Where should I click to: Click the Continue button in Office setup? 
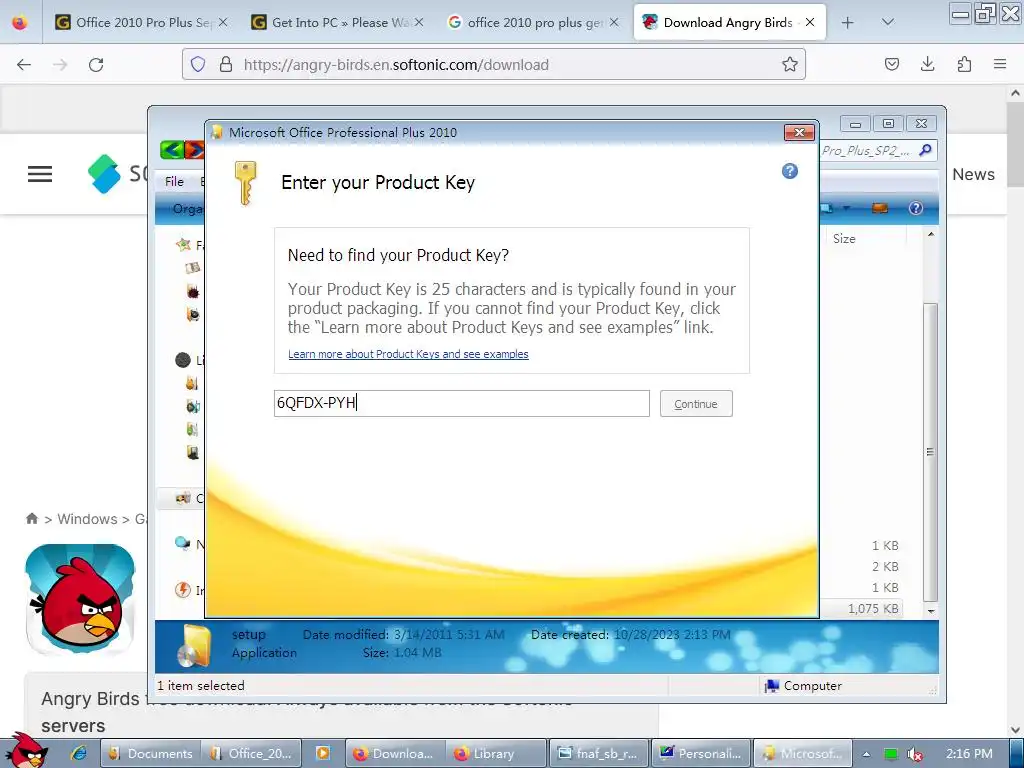(x=696, y=404)
